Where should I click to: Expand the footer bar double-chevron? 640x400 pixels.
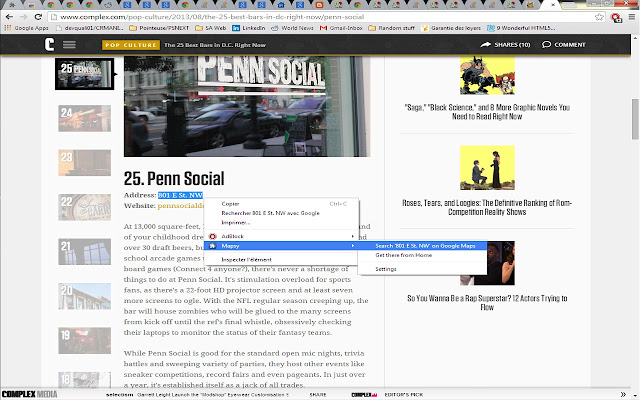point(623,394)
